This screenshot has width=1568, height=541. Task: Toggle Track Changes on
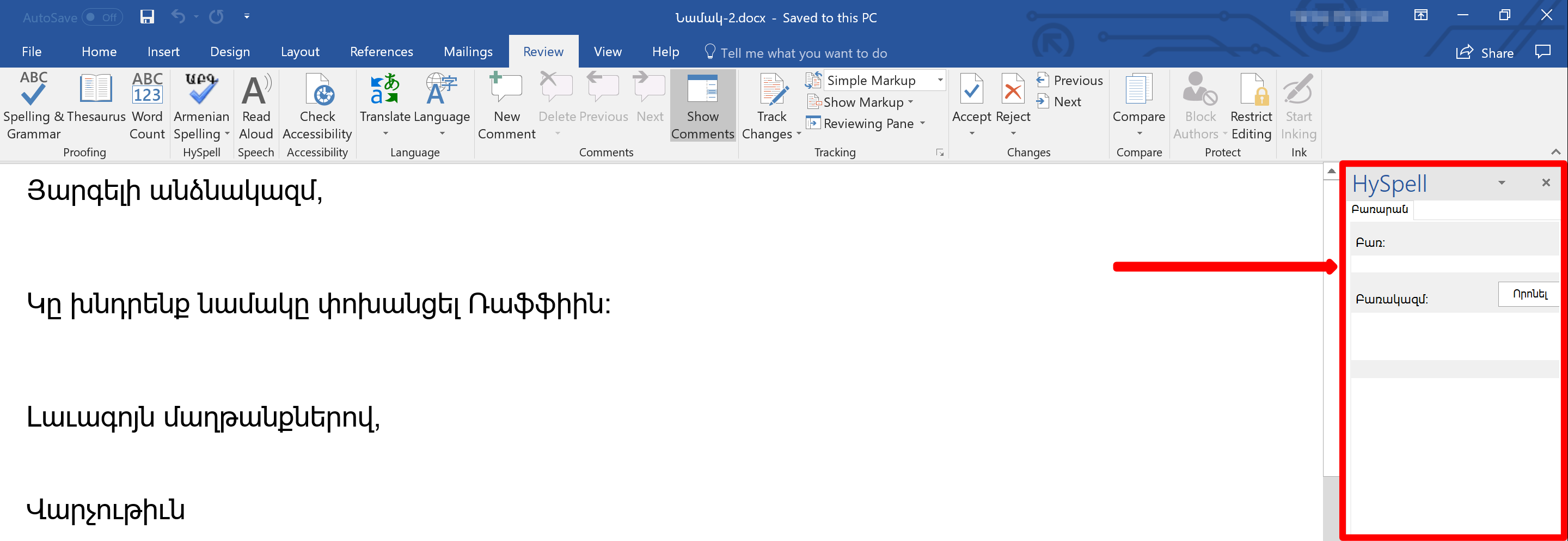point(771,107)
